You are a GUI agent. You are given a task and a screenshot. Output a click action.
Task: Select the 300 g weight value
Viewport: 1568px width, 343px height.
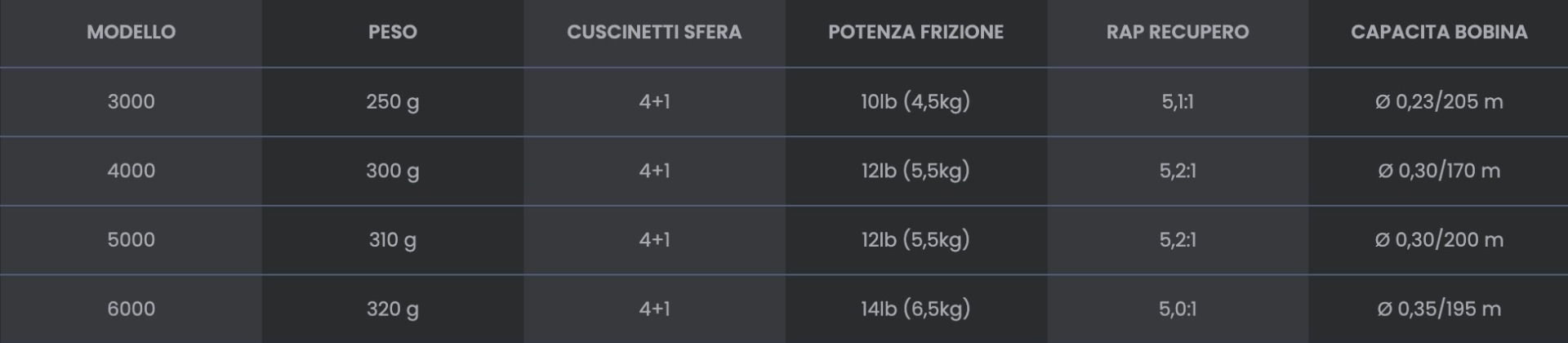point(392,171)
